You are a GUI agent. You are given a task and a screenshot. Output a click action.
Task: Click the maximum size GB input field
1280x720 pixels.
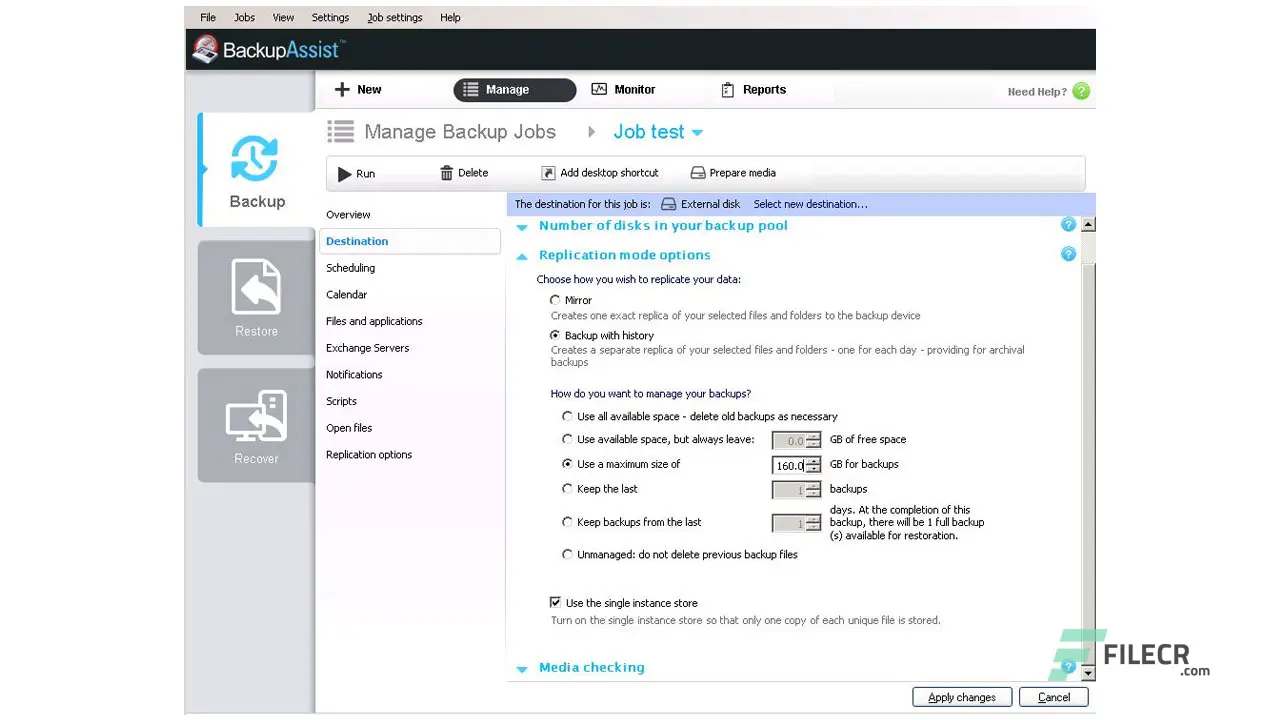789,465
